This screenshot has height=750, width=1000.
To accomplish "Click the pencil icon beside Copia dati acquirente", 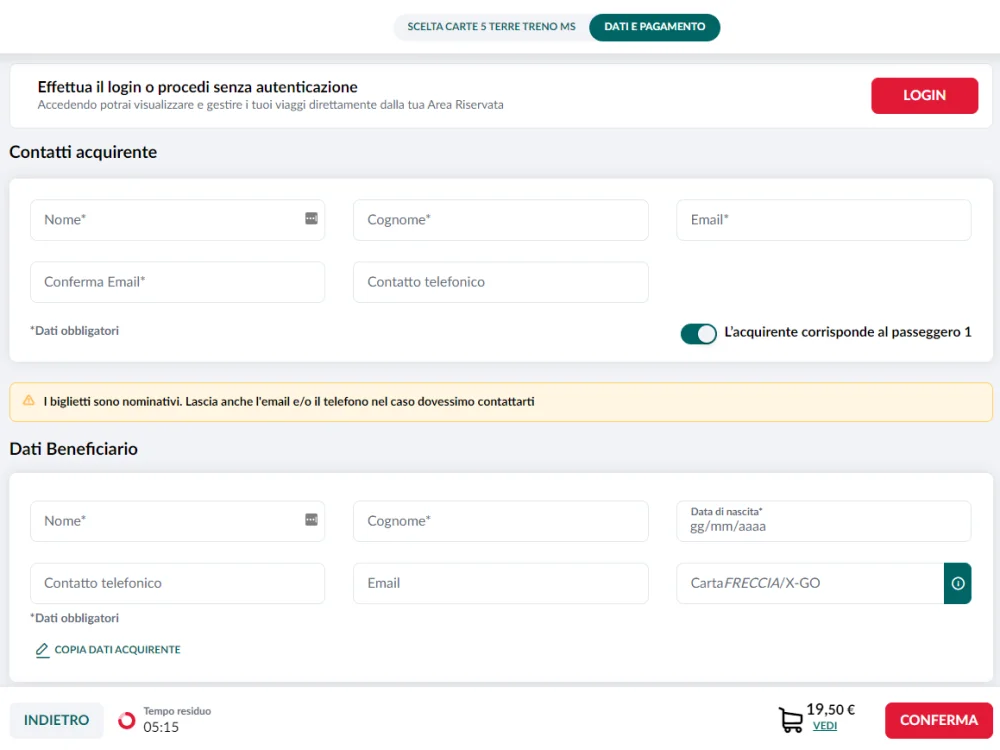I will coord(42,650).
